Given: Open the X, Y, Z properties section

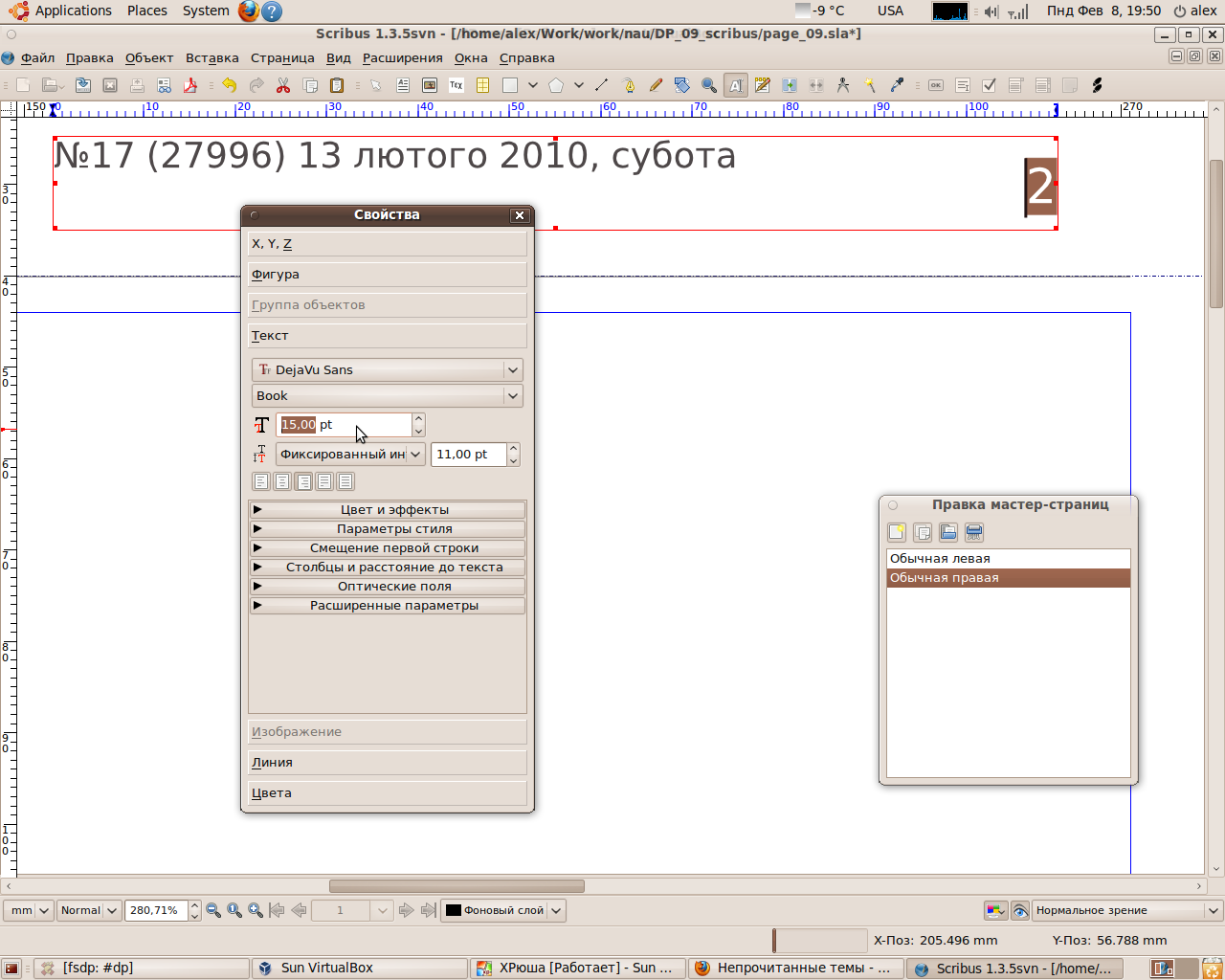Looking at the screenshot, I should click(387, 244).
